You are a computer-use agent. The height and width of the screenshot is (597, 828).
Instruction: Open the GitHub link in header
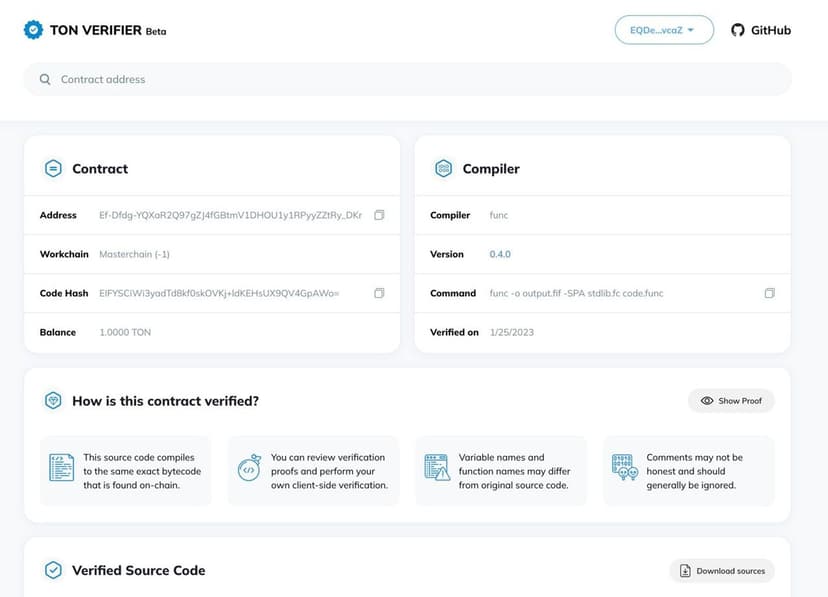pos(761,30)
